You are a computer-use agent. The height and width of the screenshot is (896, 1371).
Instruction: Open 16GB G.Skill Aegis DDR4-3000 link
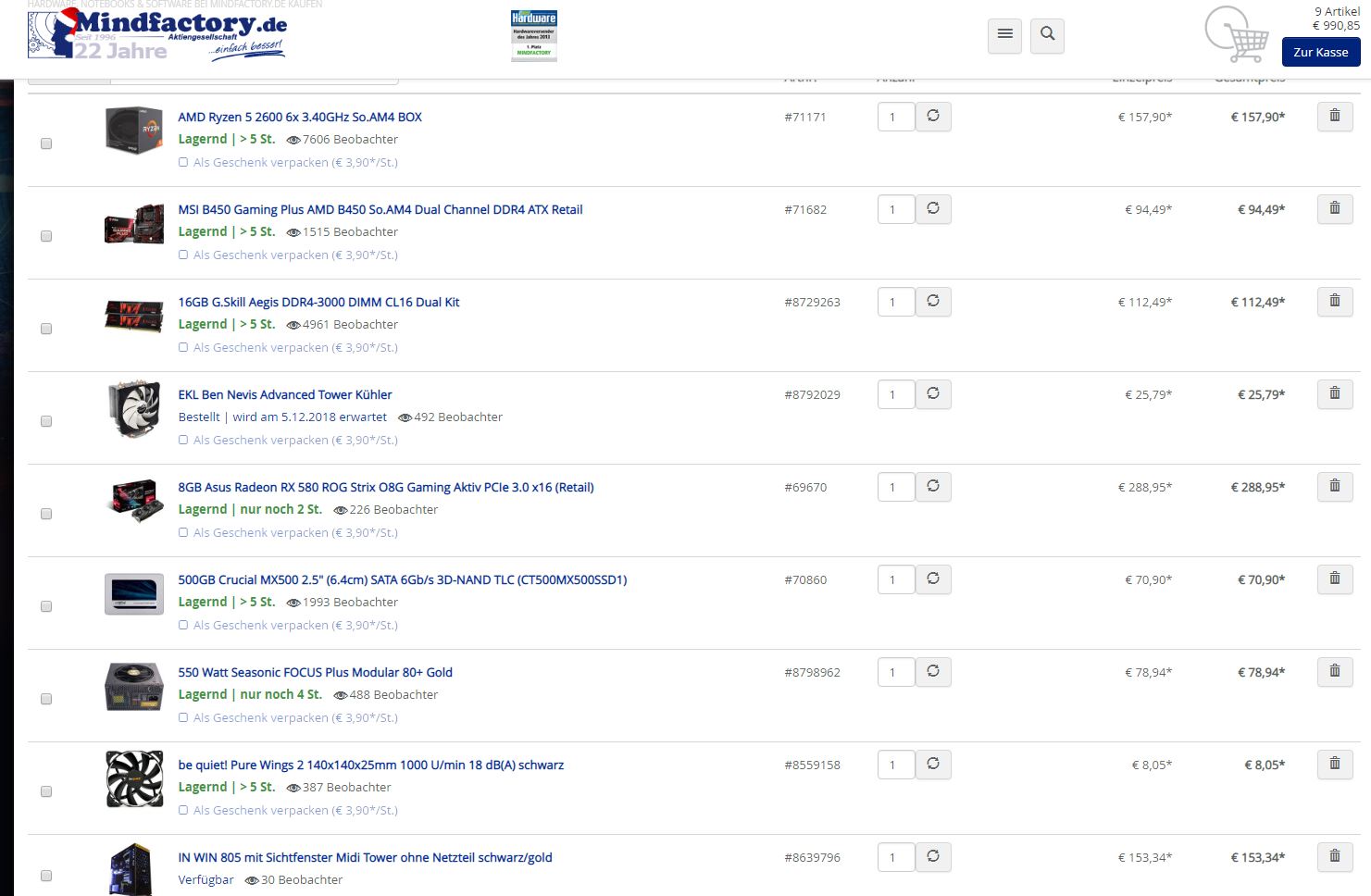tap(318, 302)
